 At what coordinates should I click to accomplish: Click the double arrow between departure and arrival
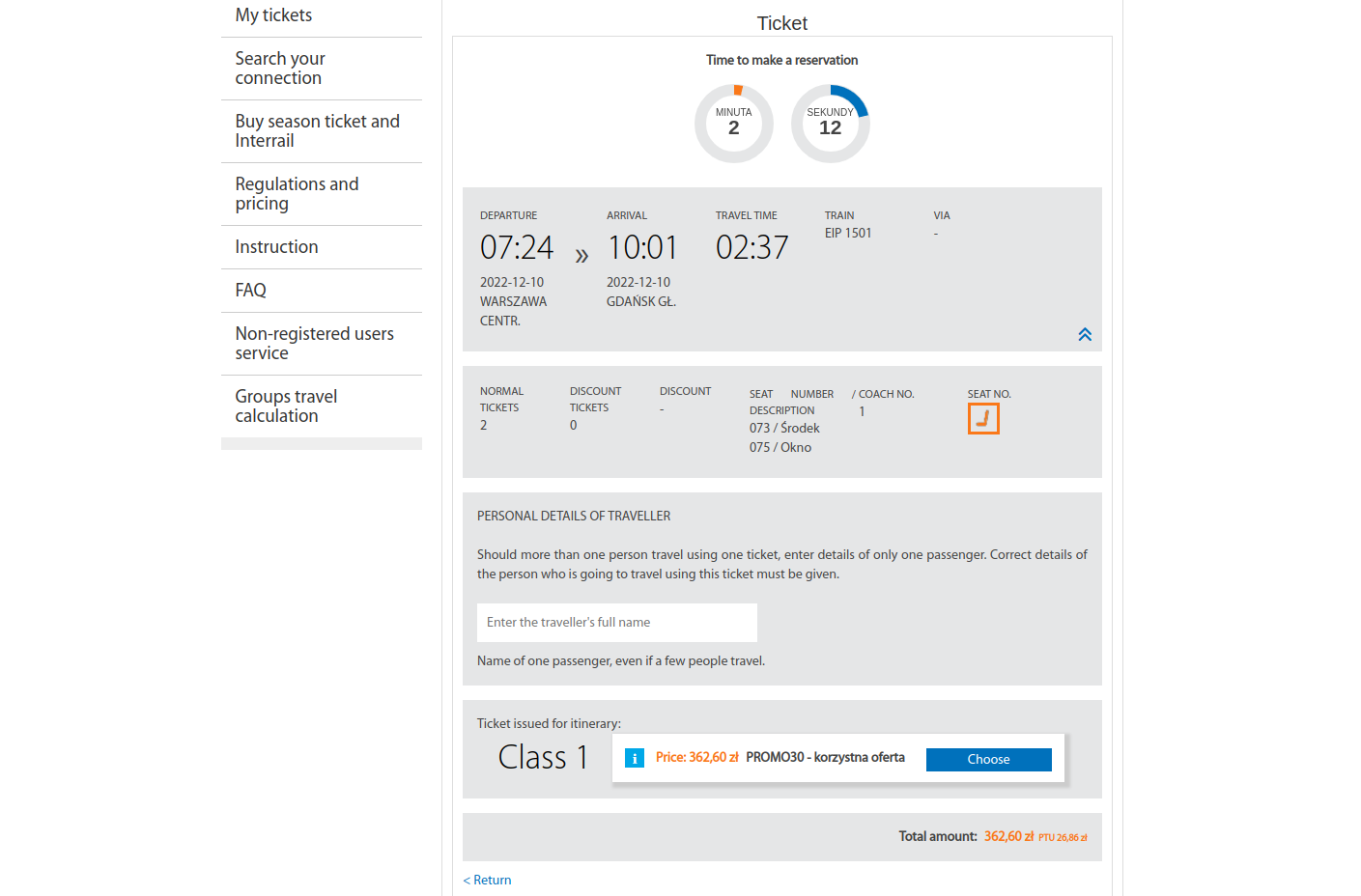581,256
